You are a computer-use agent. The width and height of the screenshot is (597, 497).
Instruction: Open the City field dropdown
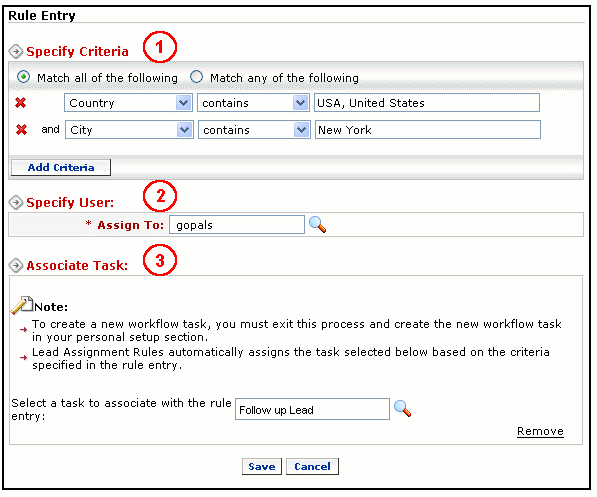click(x=184, y=130)
